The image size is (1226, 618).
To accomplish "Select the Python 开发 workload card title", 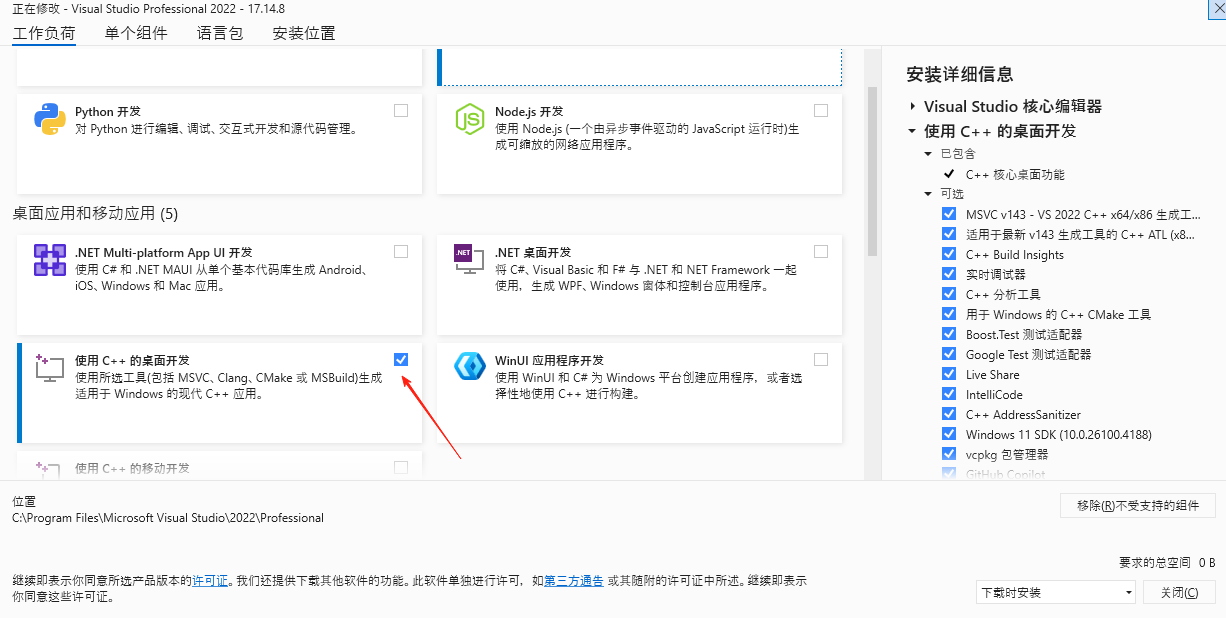I will 108,111.
